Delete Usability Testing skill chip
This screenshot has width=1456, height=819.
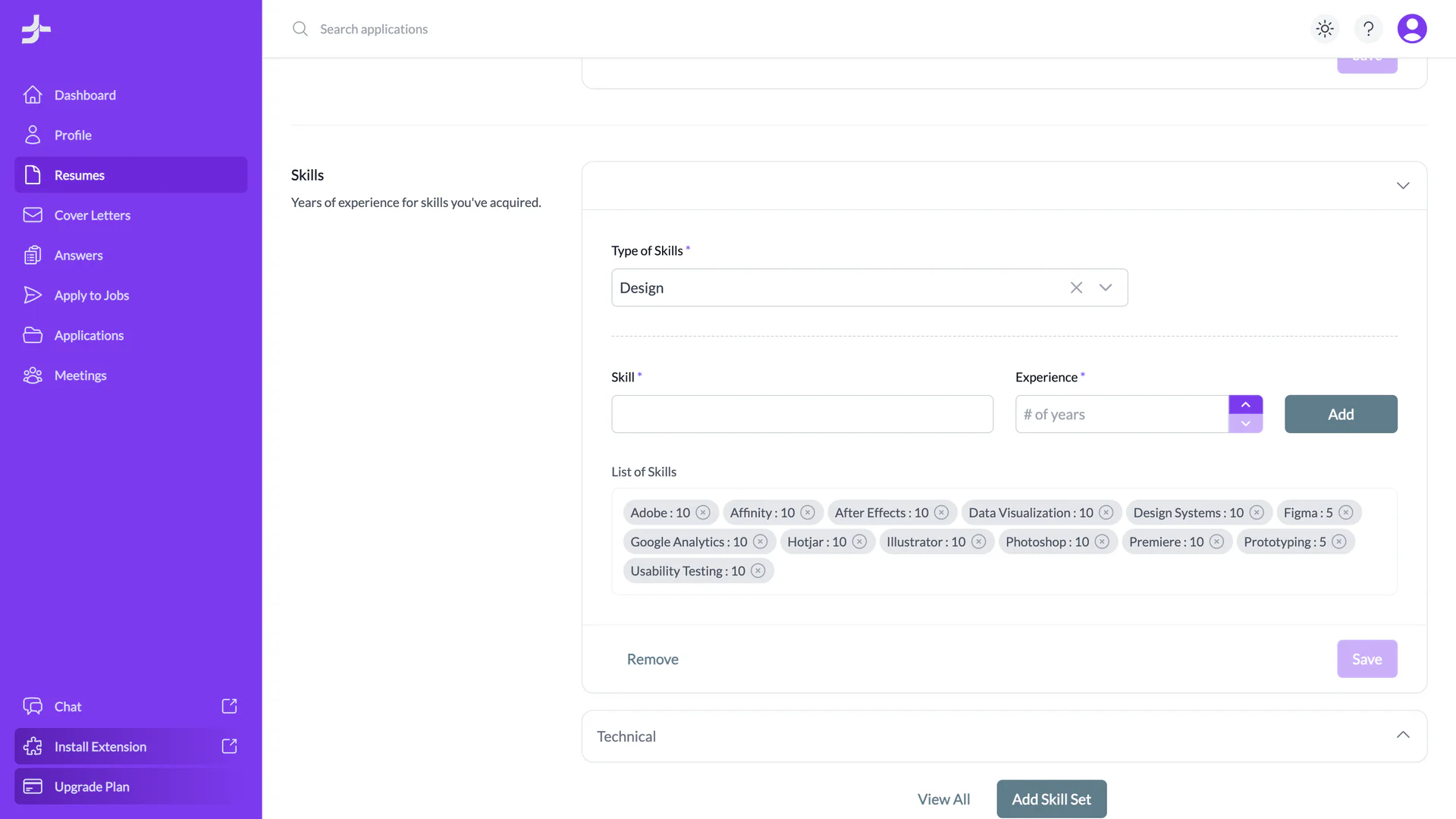758,571
